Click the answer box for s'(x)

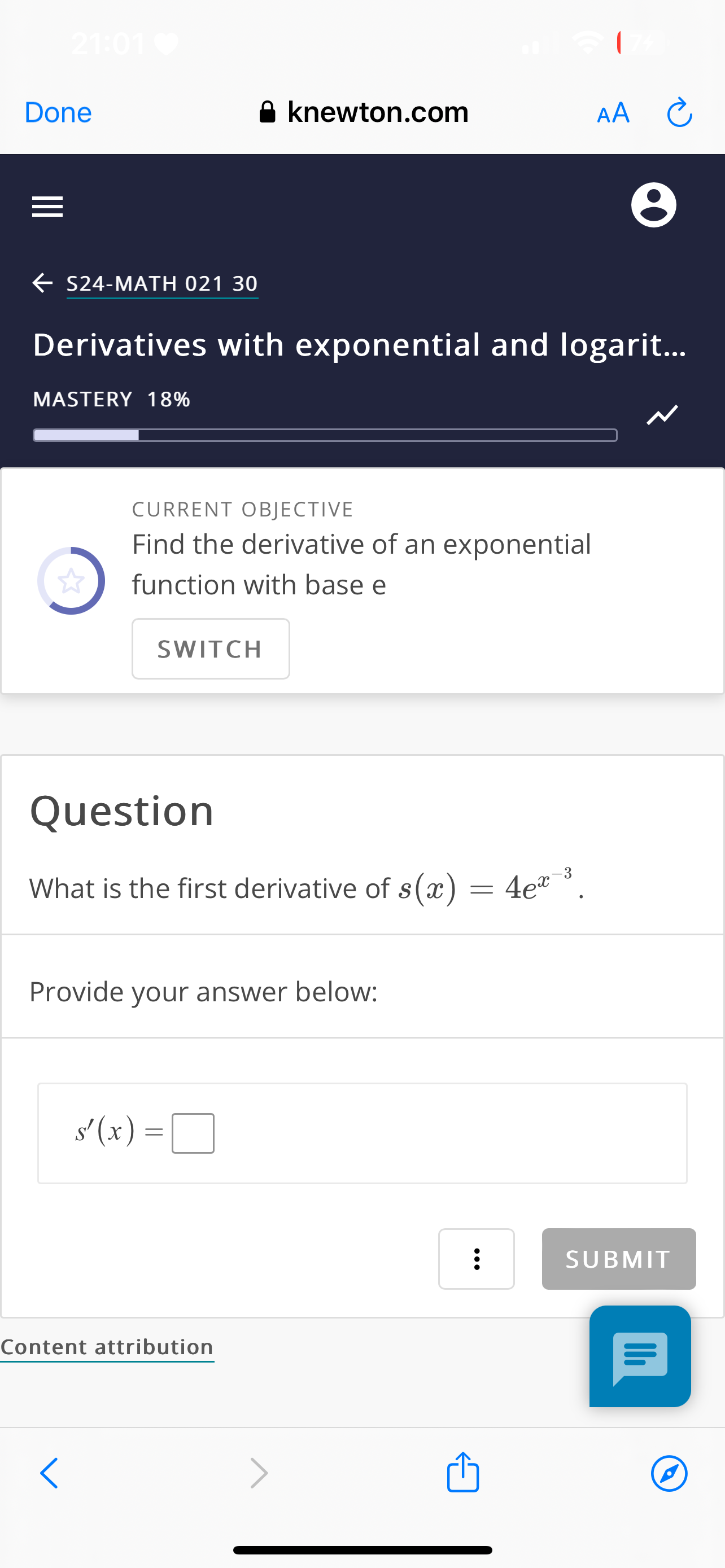pyautogui.click(x=194, y=1133)
